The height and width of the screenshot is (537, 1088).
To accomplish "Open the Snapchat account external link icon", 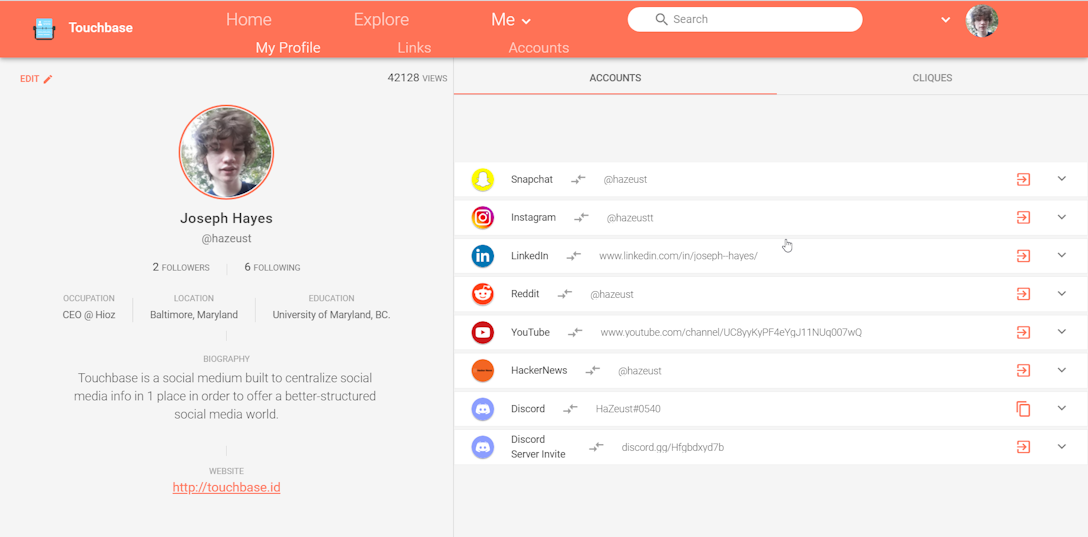I will click(x=1023, y=180).
